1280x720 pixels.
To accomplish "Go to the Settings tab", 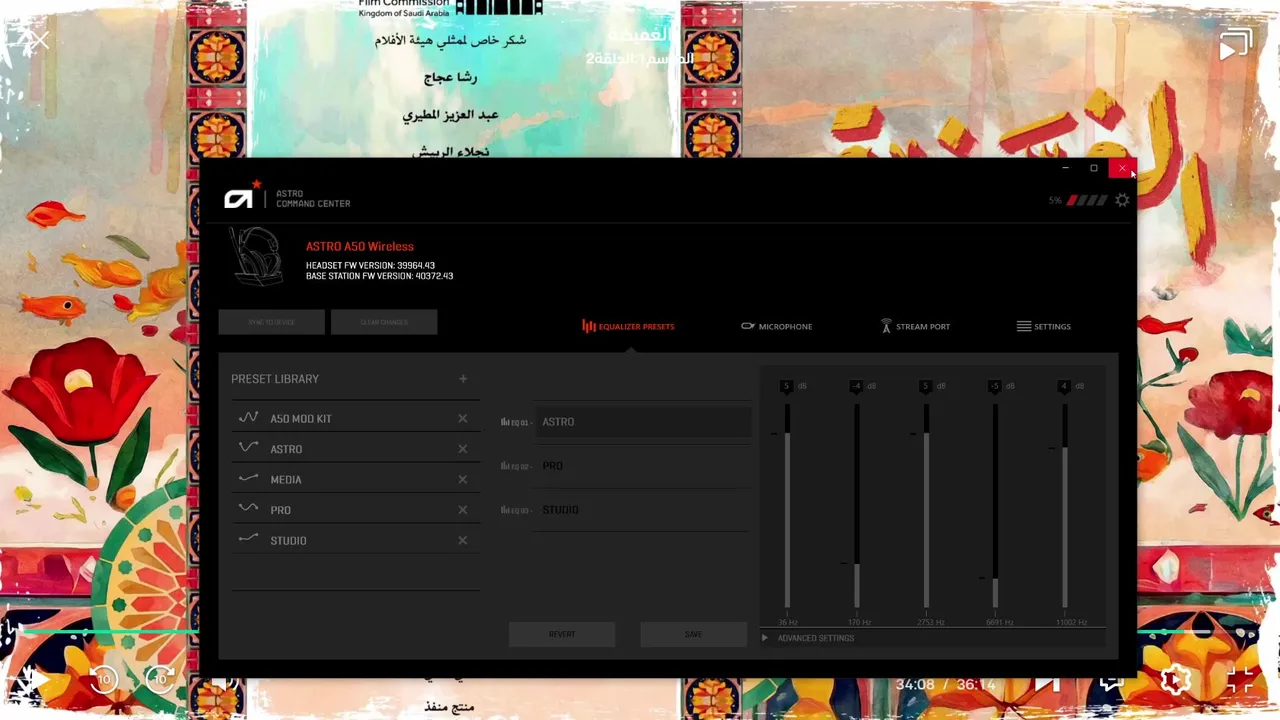I will coord(1043,326).
